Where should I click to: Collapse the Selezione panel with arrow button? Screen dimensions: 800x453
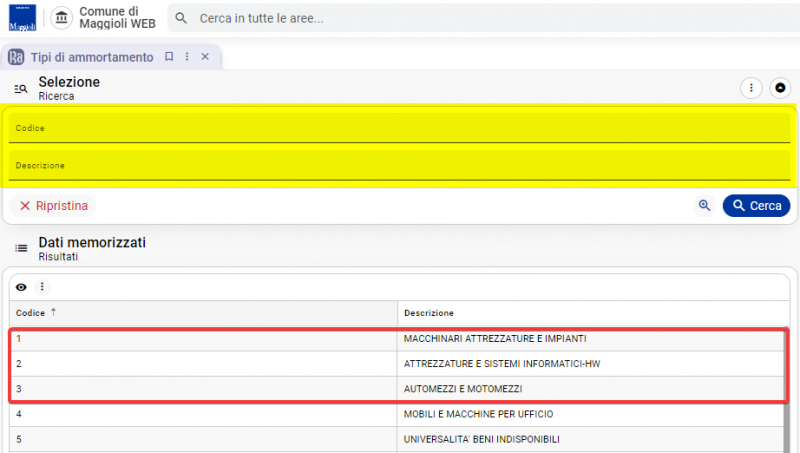pos(780,88)
